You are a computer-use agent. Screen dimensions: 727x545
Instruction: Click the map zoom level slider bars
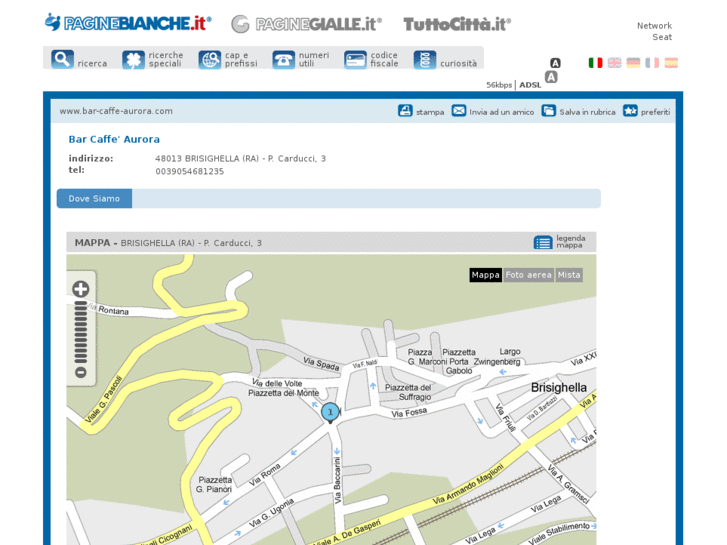pos(81,332)
